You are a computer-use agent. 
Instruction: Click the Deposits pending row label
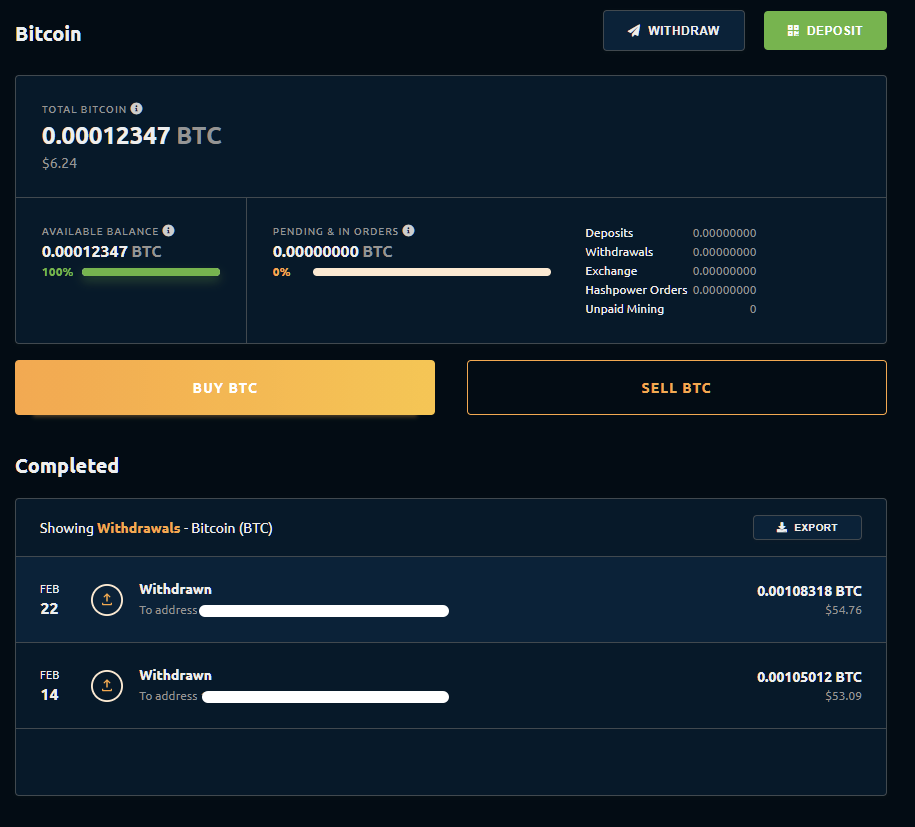coord(609,233)
